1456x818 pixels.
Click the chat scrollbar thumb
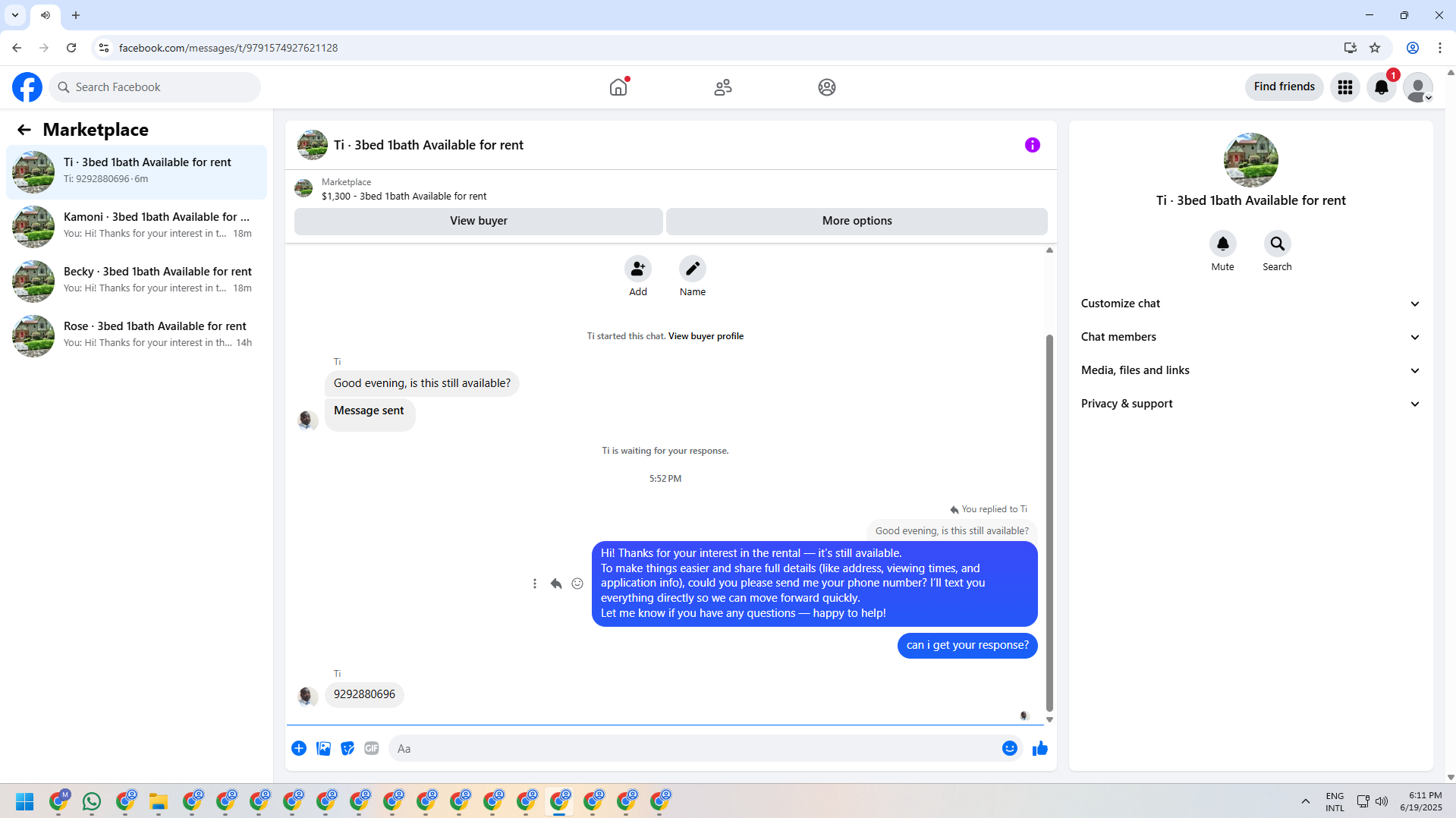coord(1050,524)
